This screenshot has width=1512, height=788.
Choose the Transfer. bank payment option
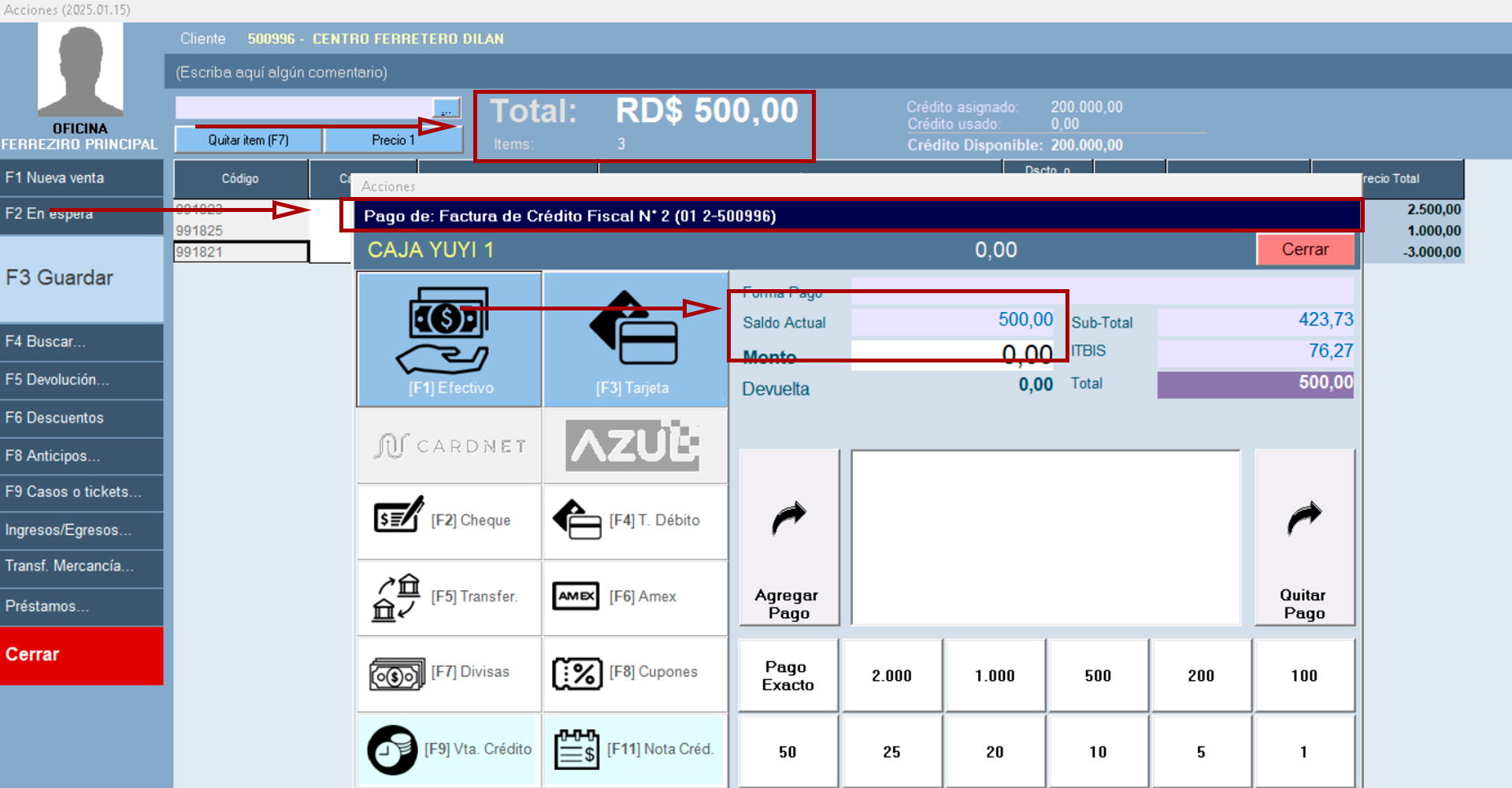(449, 597)
